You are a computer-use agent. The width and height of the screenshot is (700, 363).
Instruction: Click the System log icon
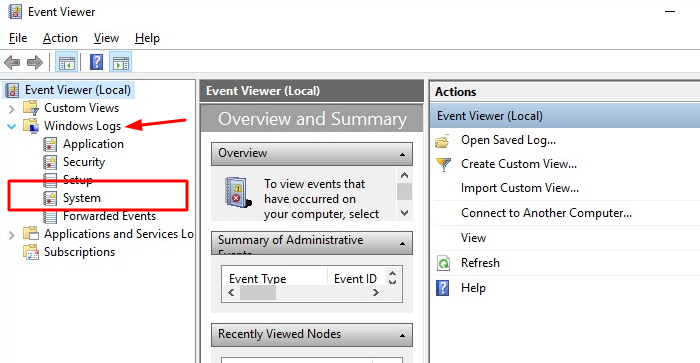50,198
